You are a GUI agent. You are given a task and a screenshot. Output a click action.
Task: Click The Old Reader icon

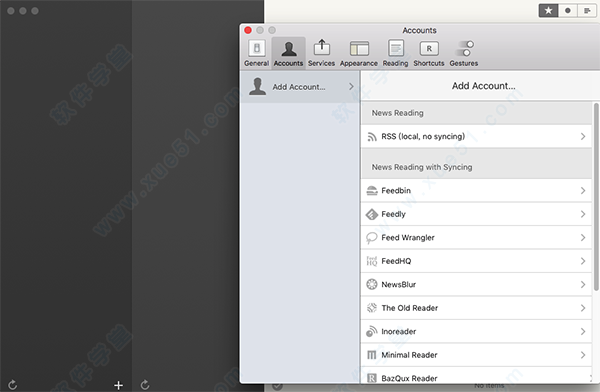(x=372, y=308)
